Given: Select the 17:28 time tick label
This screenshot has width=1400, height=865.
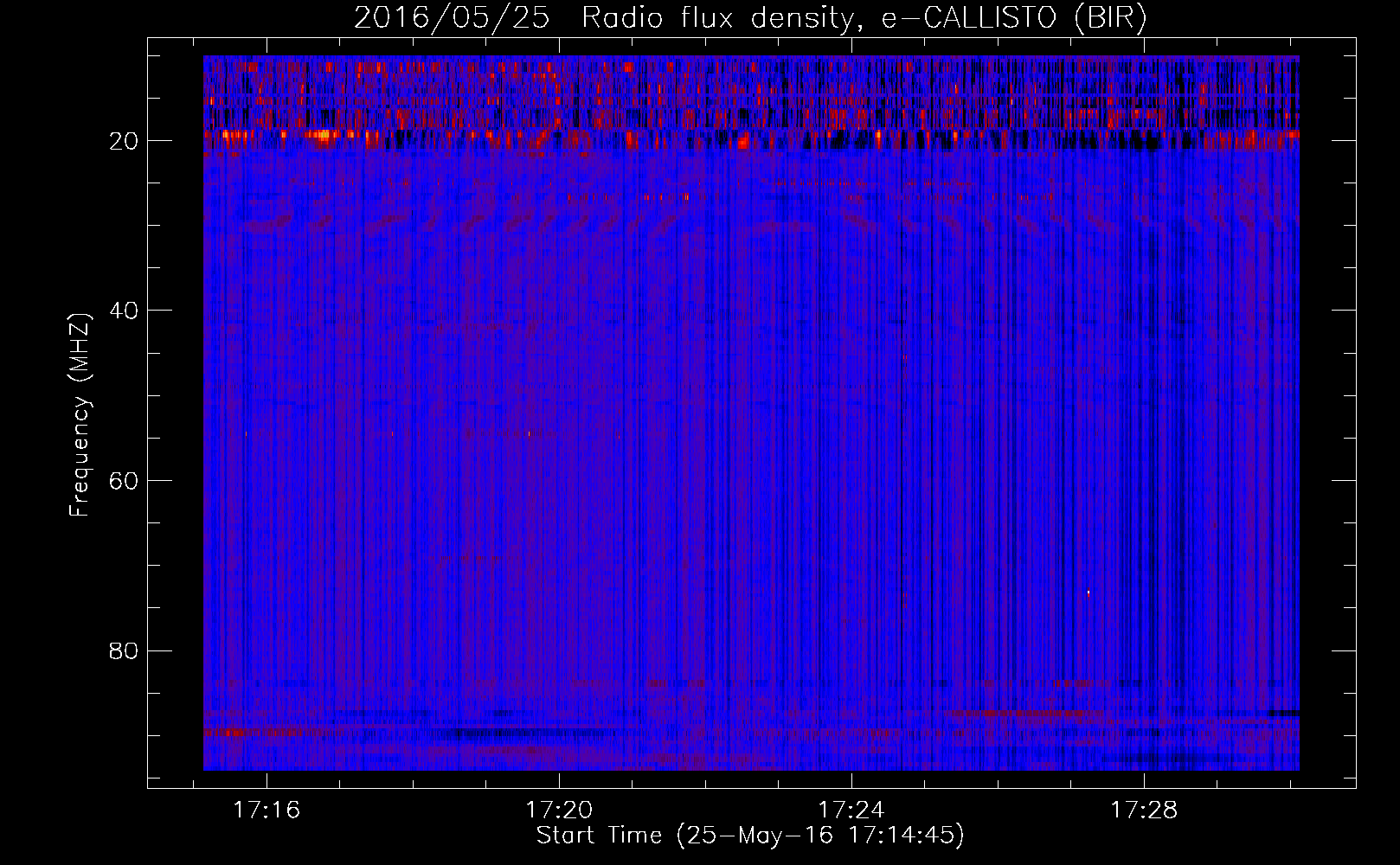Looking at the screenshot, I should [1144, 811].
